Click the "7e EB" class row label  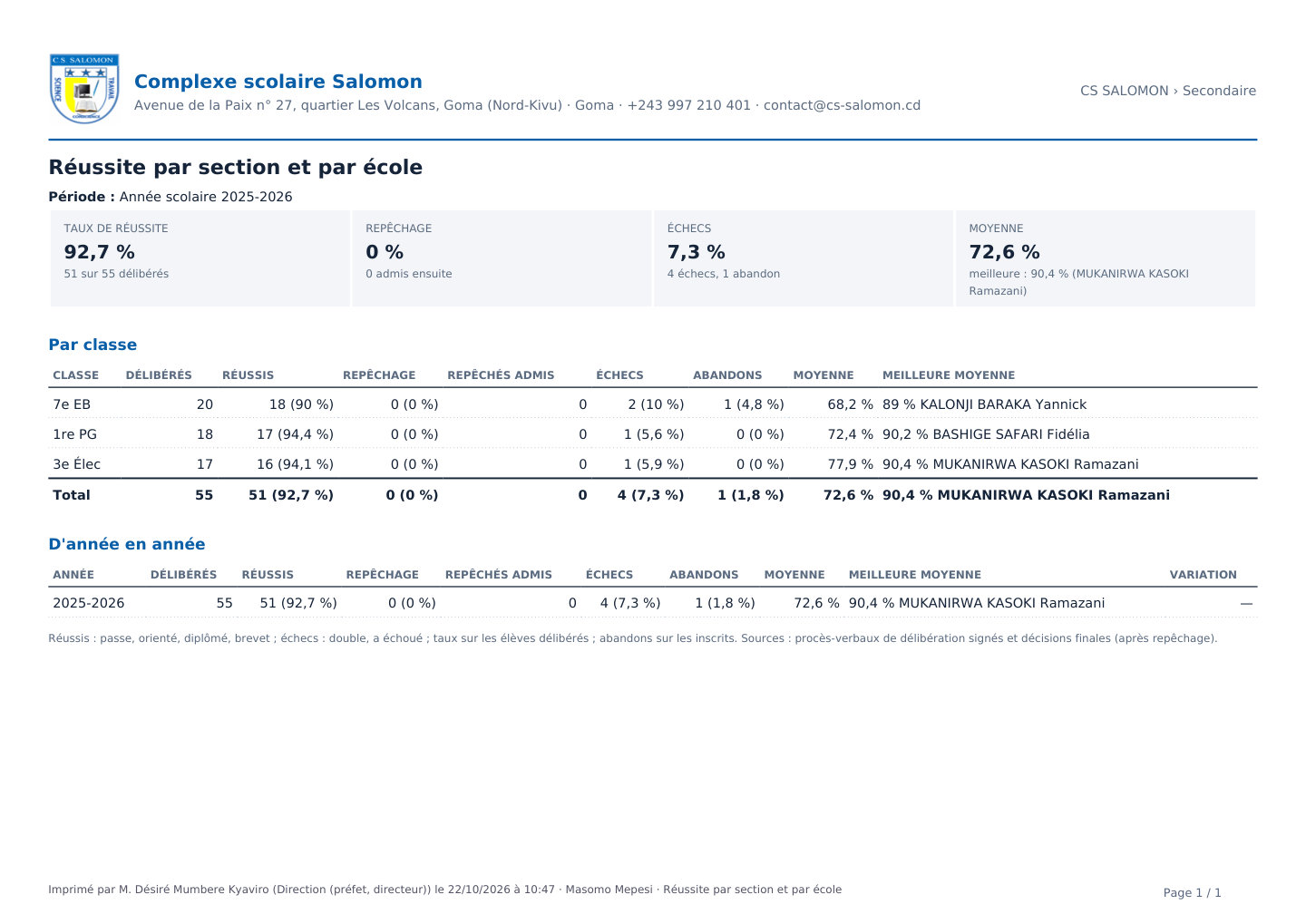(x=72, y=404)
